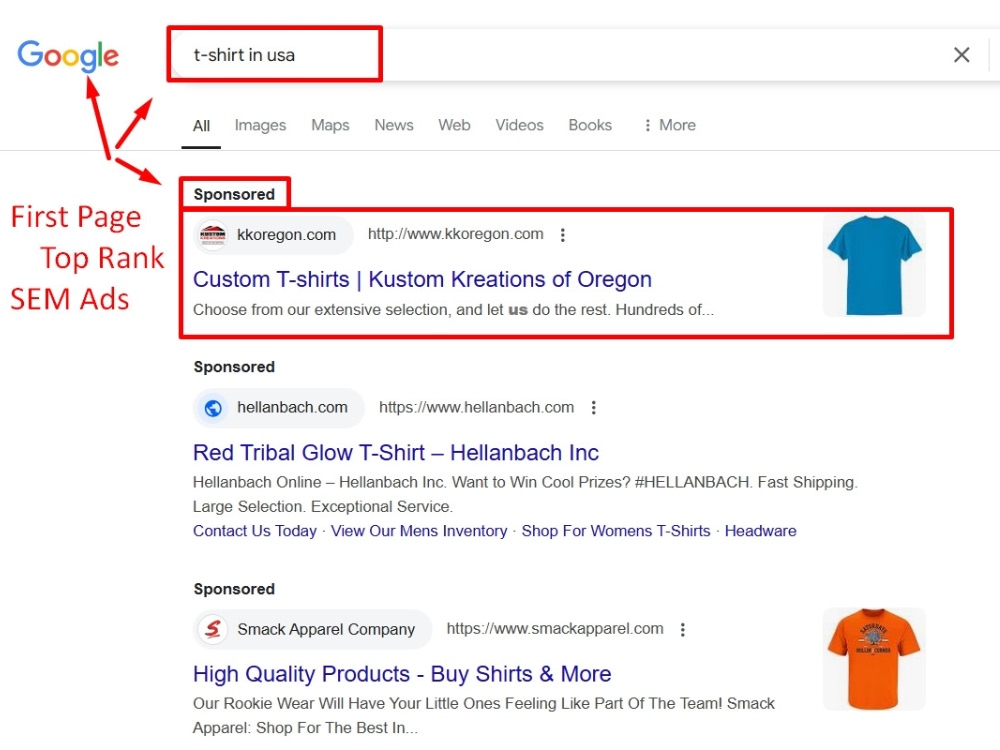Clear search with the X icon
This screenshot has width=1000, height=750.
point(961,55)
